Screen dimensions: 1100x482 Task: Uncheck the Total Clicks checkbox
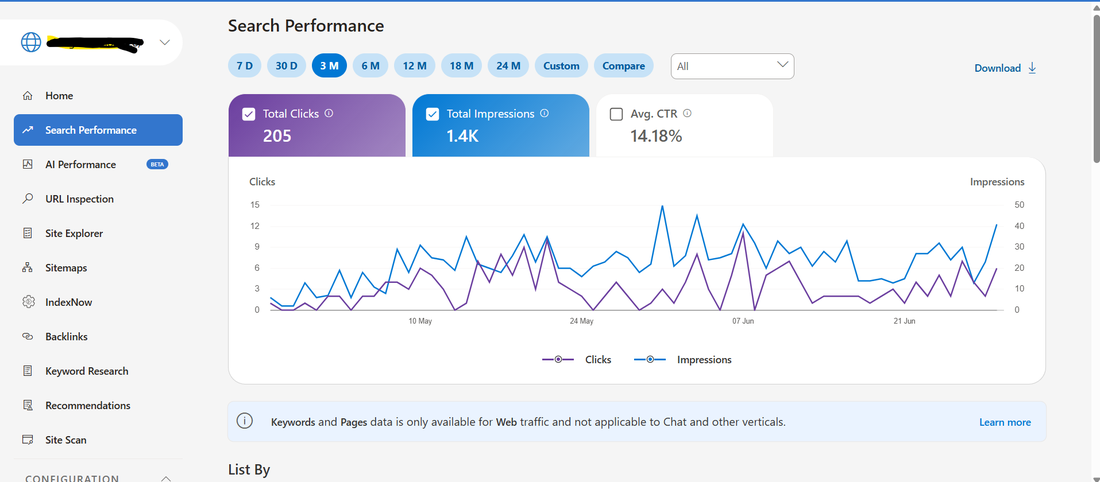(248, 114)
